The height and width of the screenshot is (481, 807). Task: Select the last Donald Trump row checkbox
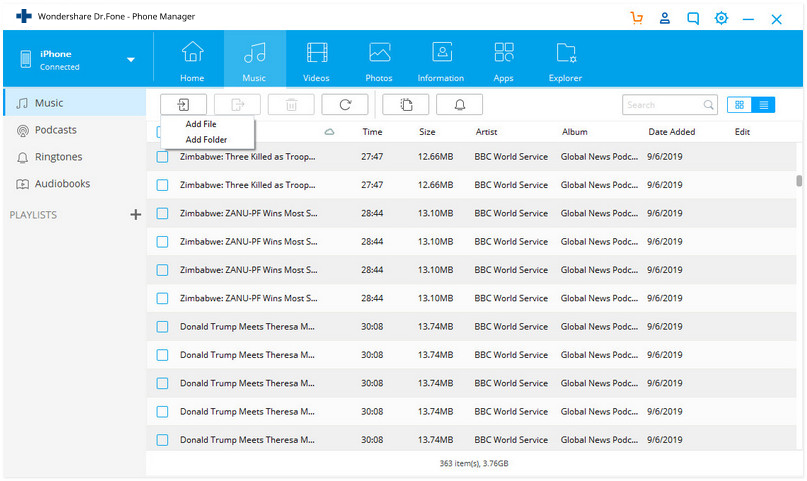[162, 439]
